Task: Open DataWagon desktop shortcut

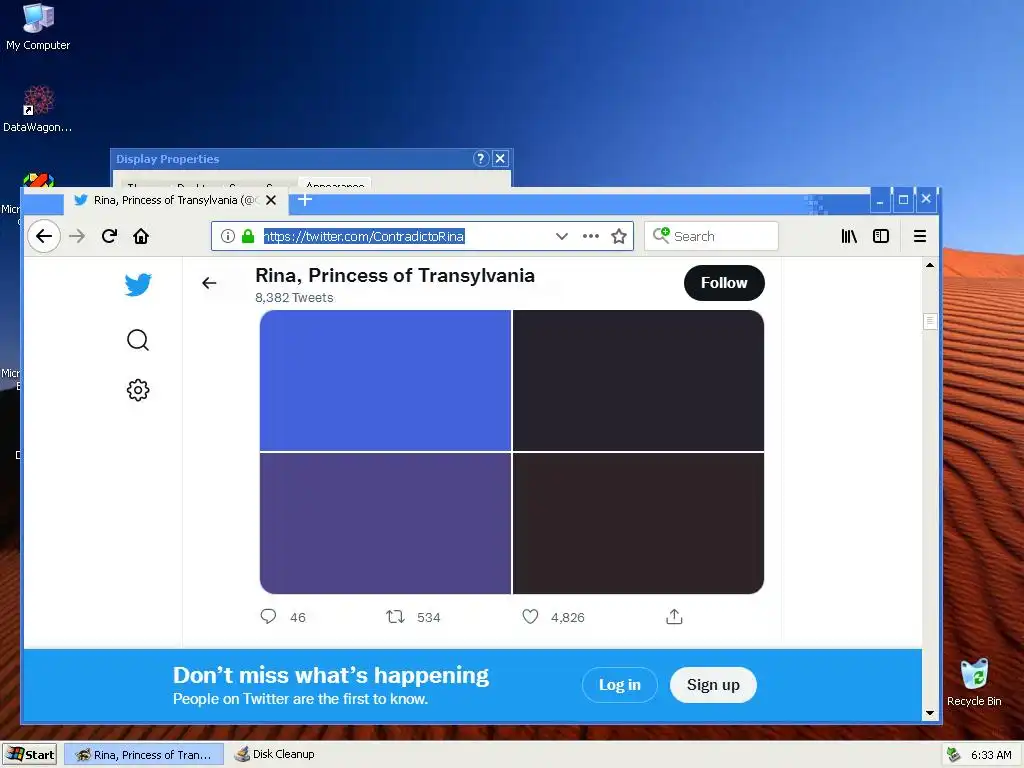Action: tap(38, 109)
